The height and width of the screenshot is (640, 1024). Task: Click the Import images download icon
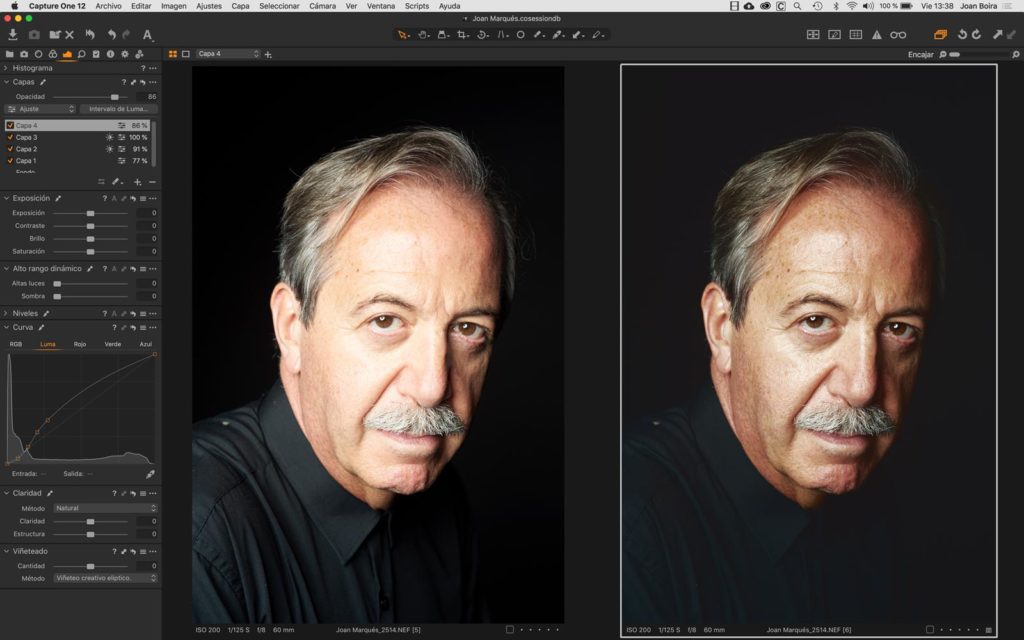12,35
